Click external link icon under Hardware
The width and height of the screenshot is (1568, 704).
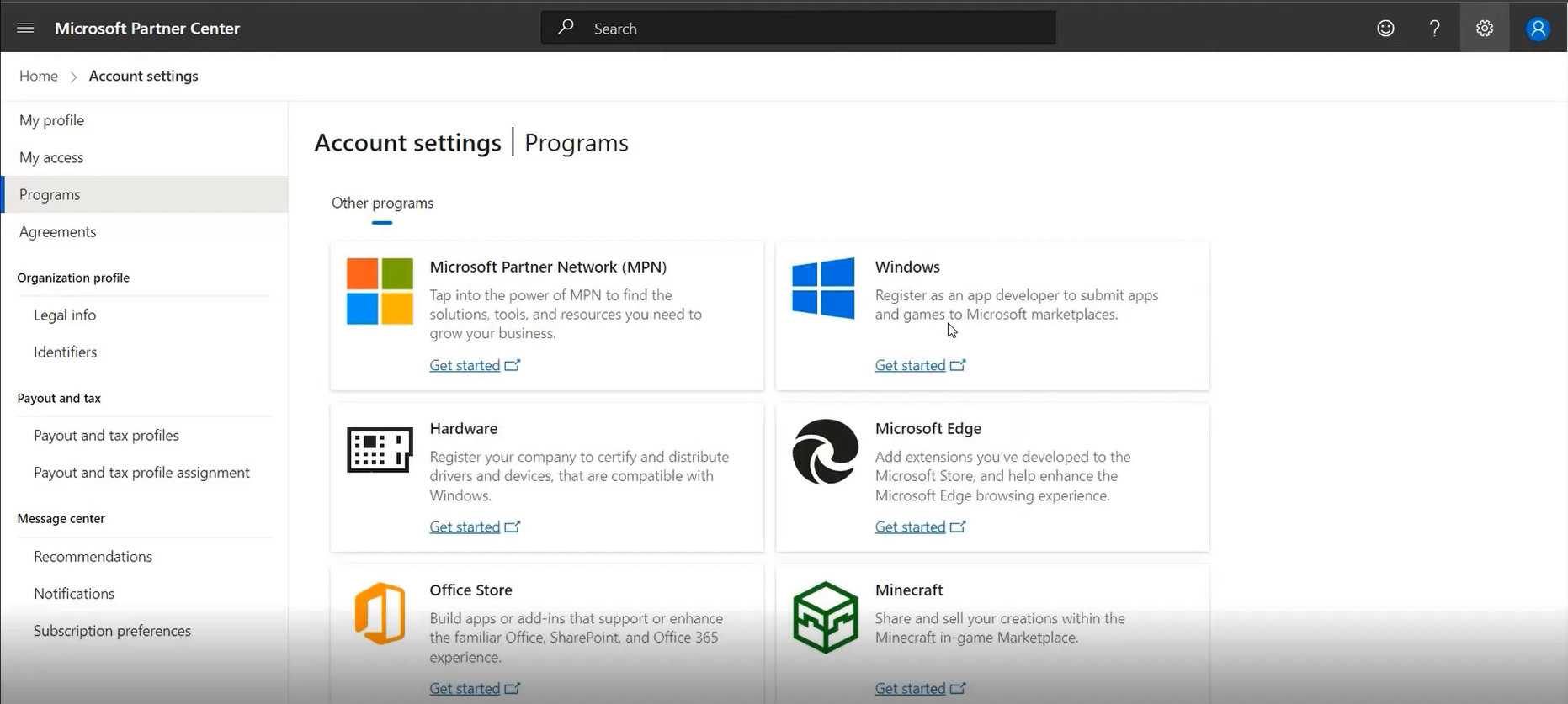click(x=513, y=527)
